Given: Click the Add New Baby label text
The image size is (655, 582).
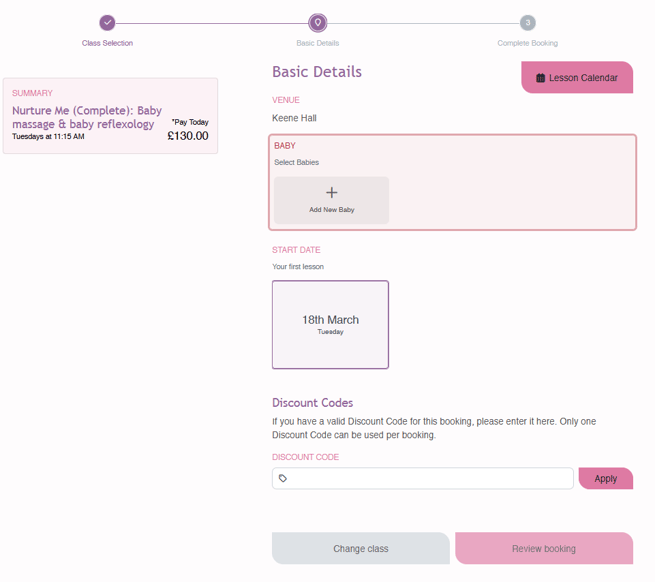Looking at the screenshot, I should click(331, 210).
